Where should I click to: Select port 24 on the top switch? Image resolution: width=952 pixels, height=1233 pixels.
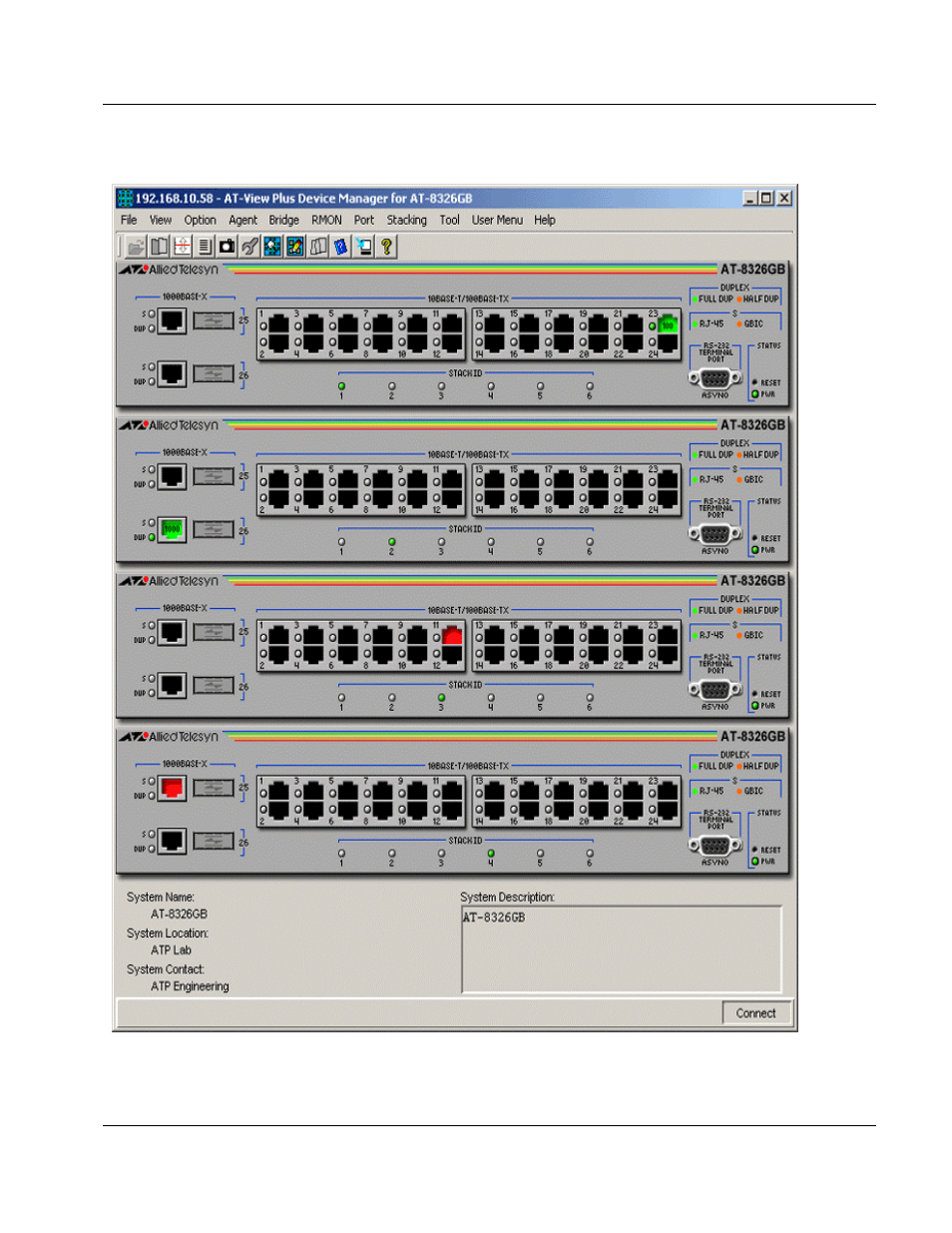coord(668,343)
